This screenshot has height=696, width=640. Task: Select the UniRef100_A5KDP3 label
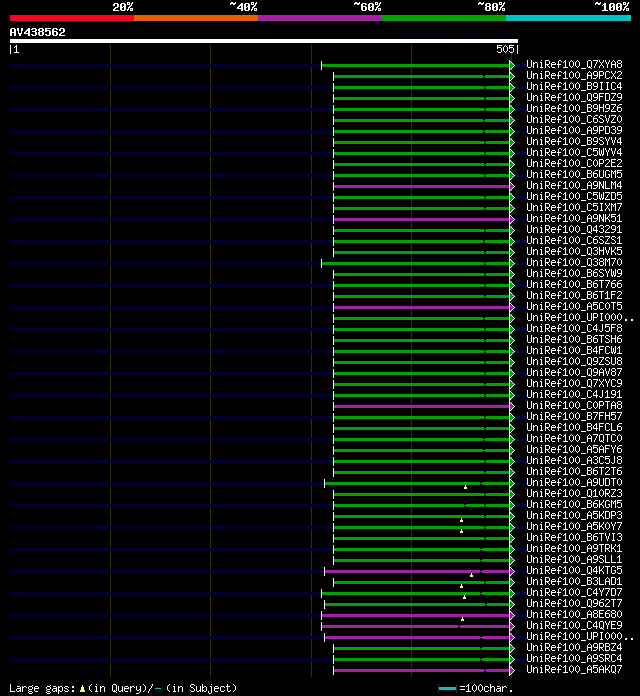click(574, 515)
